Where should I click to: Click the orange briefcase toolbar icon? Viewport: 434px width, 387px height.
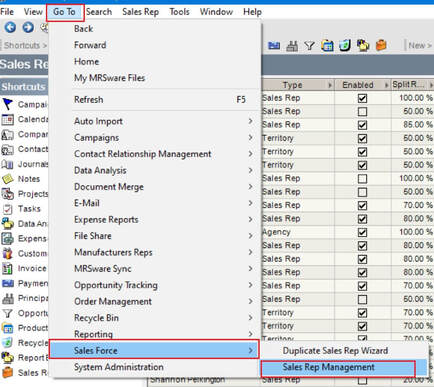[381, 45]
